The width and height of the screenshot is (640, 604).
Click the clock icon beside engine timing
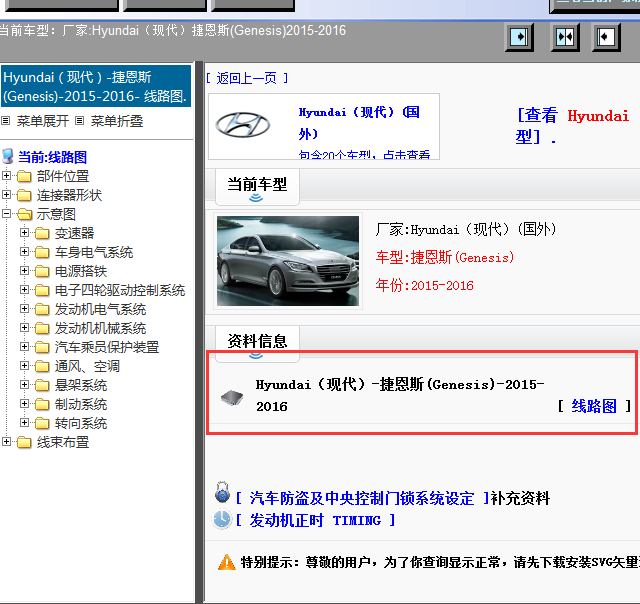pyautogui.click(x=222, y=520)
